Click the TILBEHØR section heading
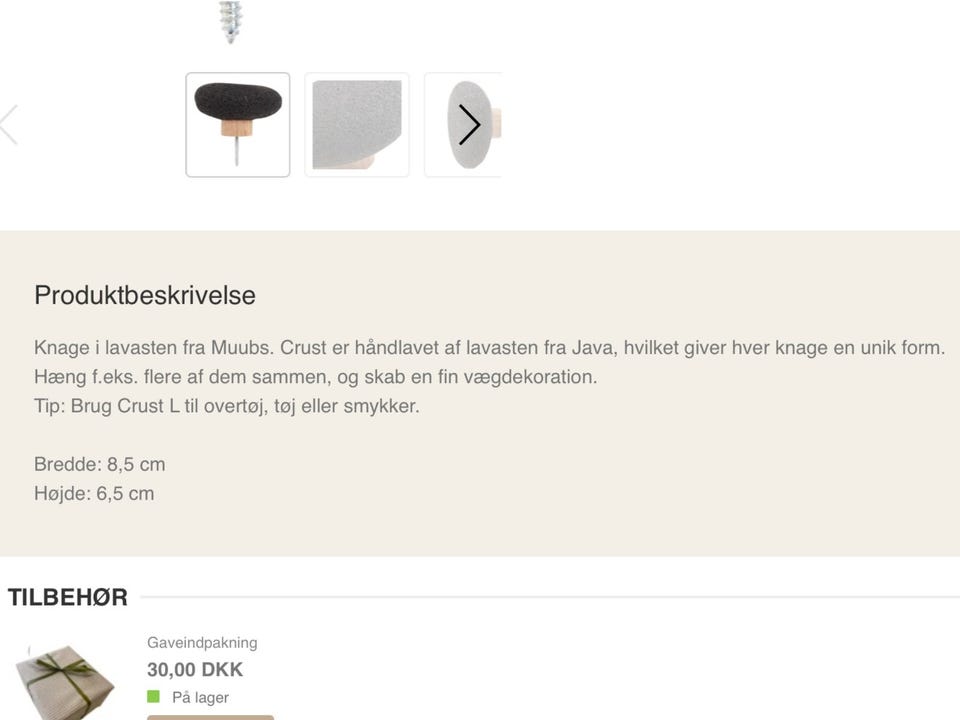The width and height of the screenshot is (960, 720). 68,598
